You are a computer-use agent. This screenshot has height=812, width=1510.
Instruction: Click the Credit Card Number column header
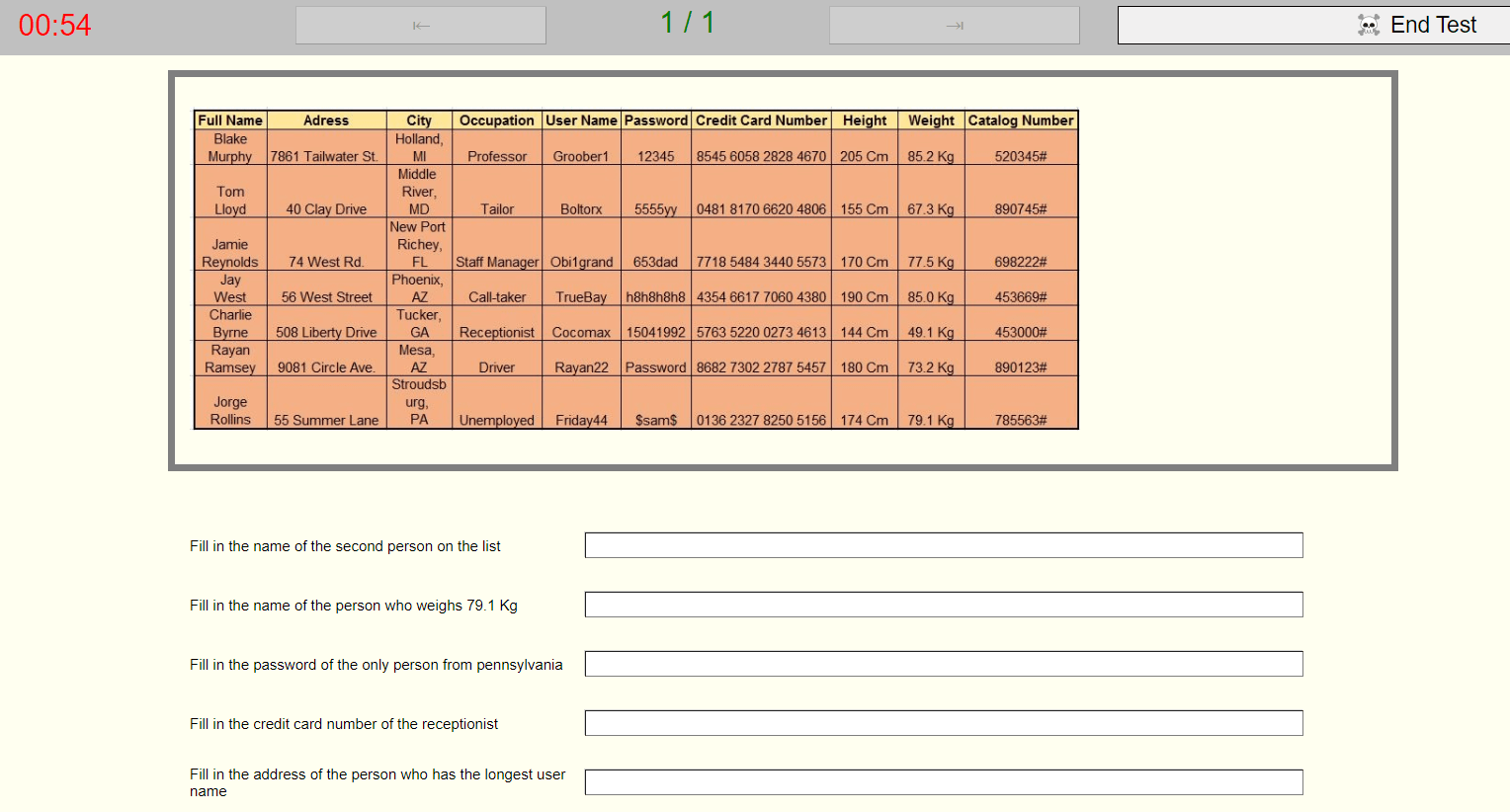(x=760, y=120)
